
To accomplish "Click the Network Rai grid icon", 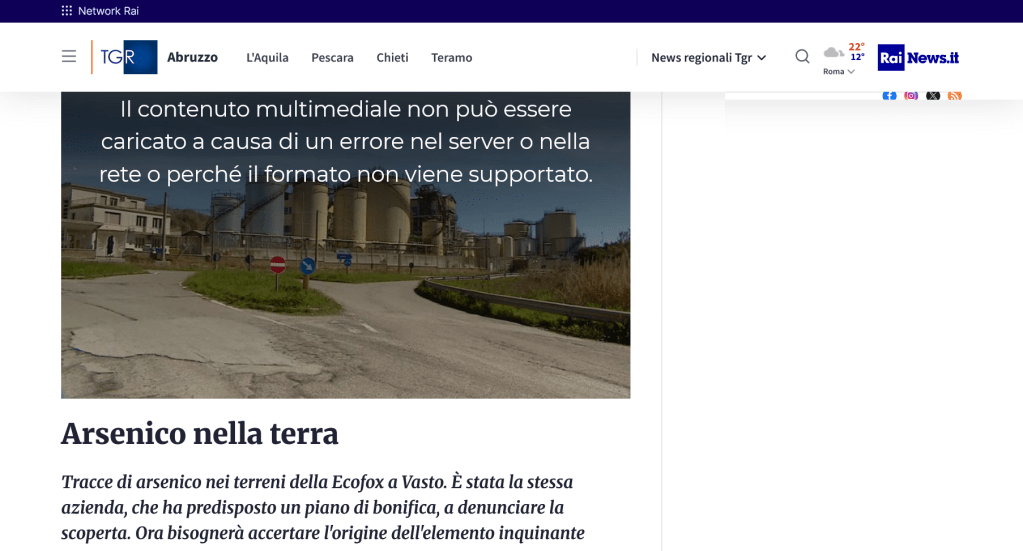I will (x=67, y=11).
